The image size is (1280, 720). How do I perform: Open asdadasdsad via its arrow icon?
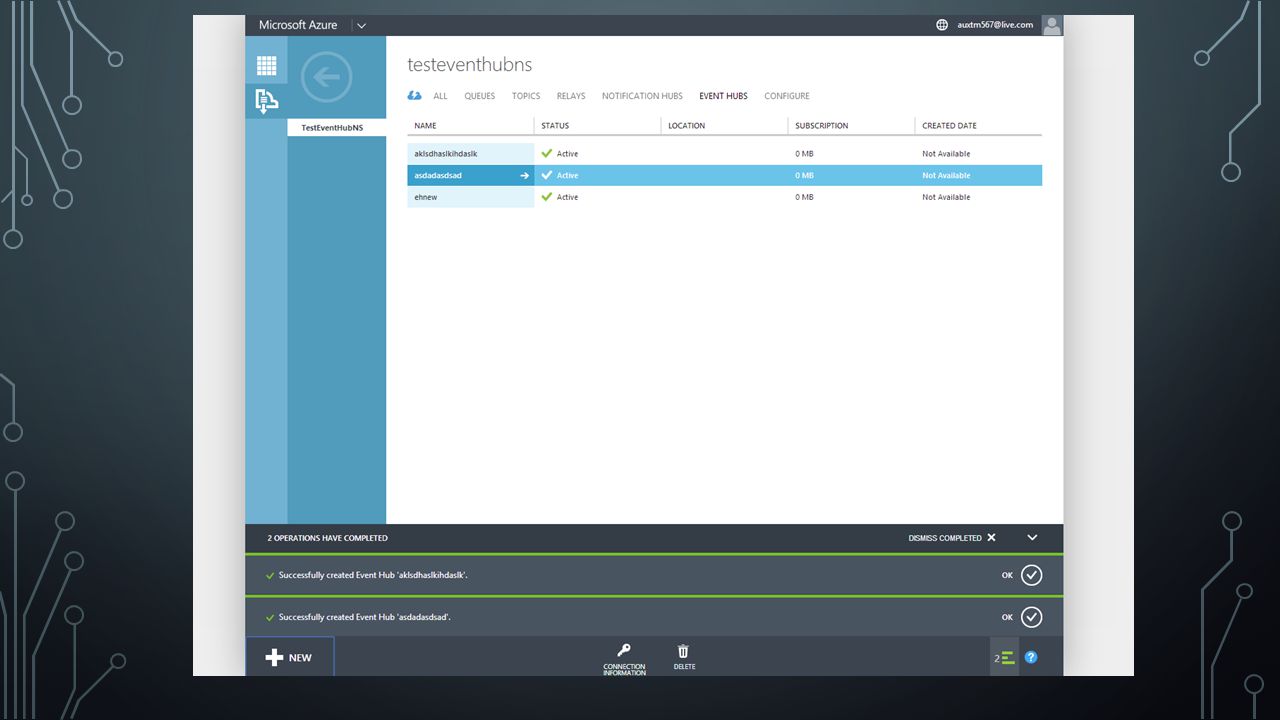pyautogui.click(x=524, y=176)
